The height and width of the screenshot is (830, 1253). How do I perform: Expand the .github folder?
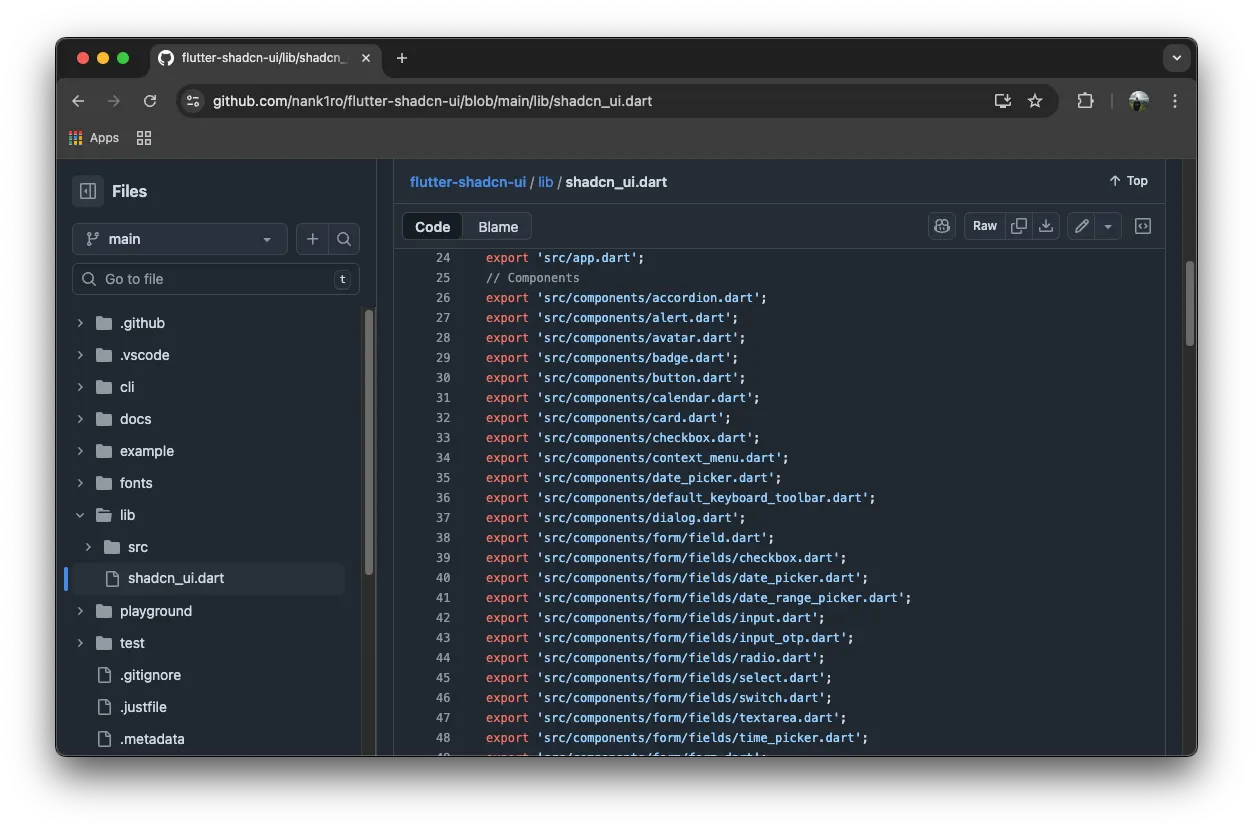pos(80,323)
